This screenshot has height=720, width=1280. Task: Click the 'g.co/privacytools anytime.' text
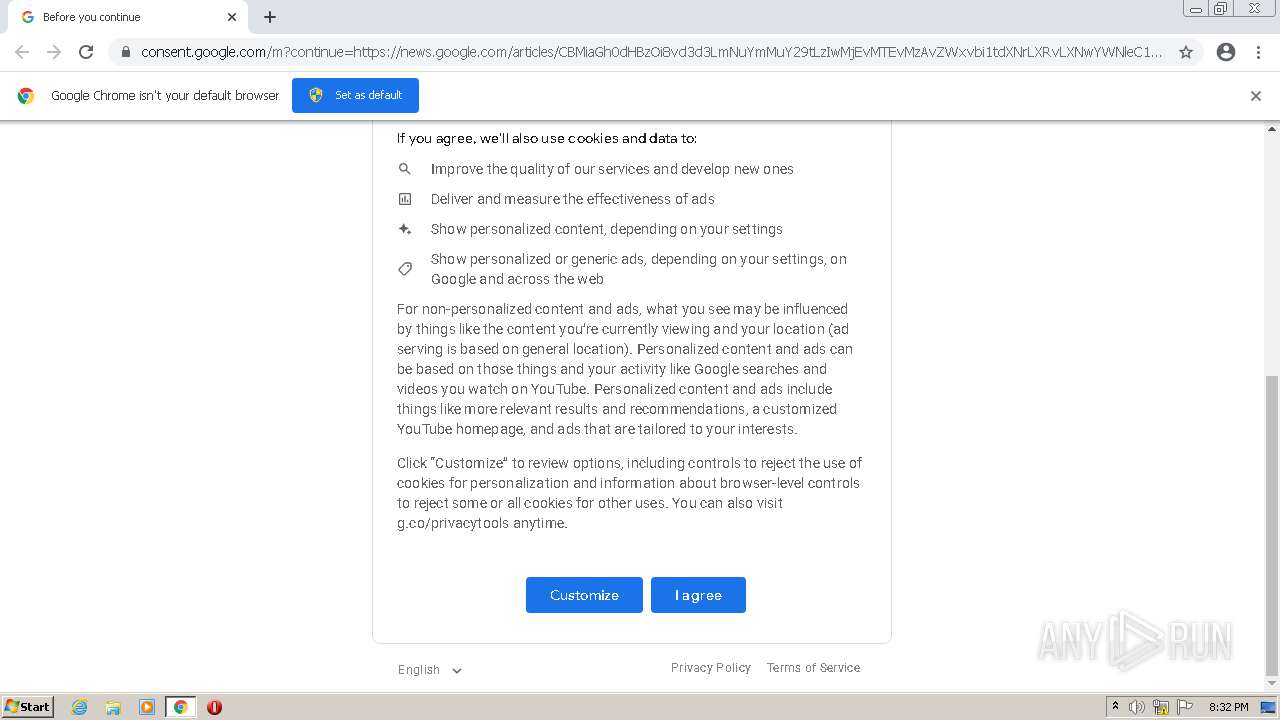pyautogui.click(x=482, y=523)
